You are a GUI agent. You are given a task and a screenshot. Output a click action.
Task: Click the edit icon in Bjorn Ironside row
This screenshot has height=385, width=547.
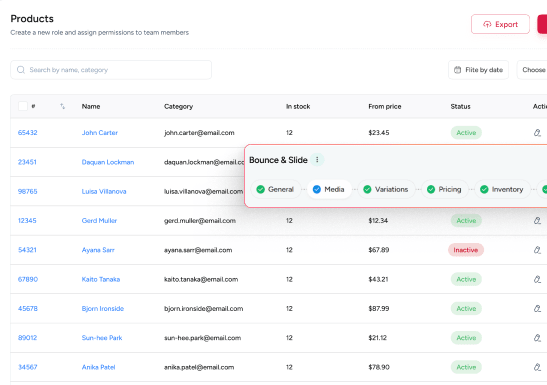(x=537, y=308)
